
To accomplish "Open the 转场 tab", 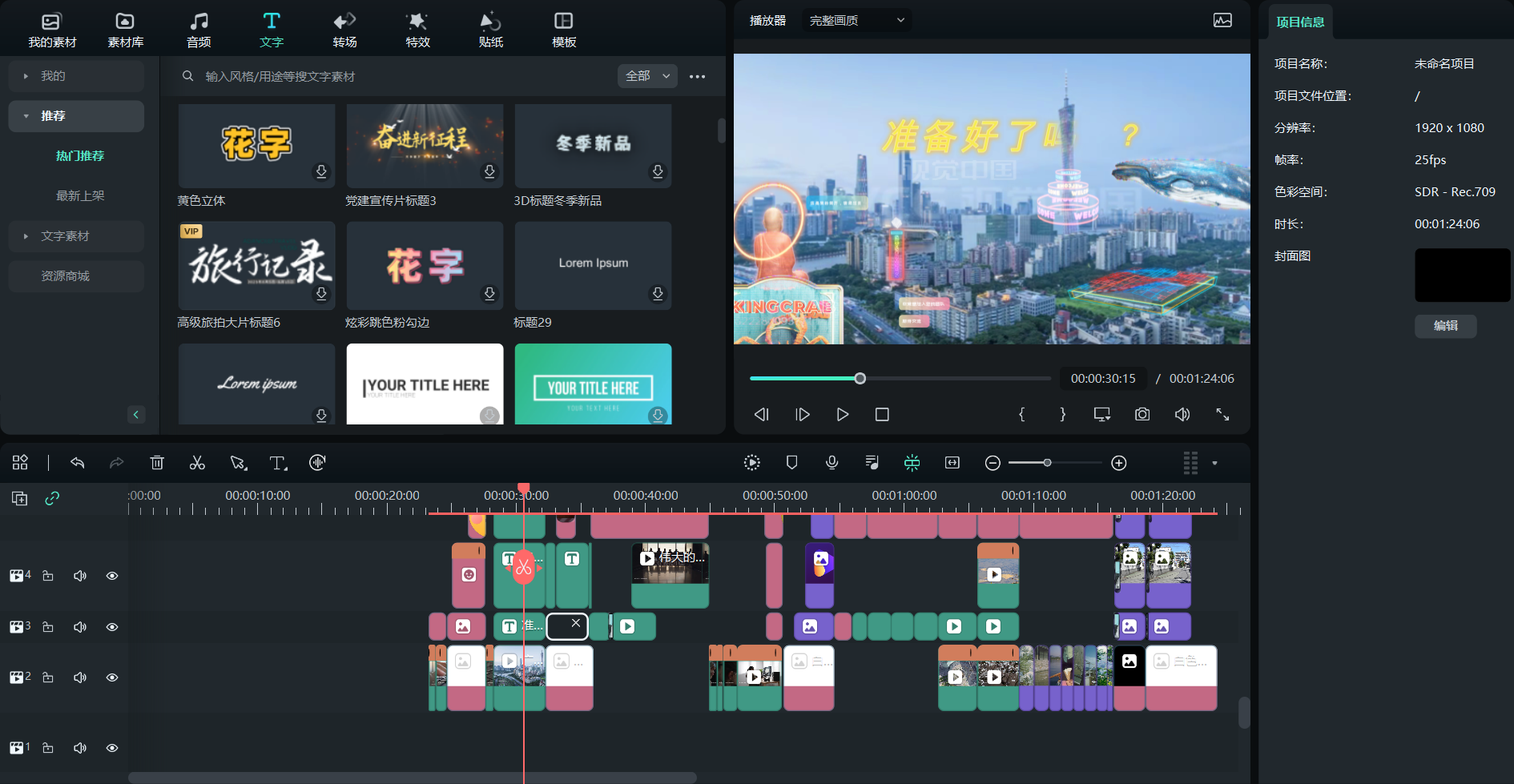I will (344, 30).
